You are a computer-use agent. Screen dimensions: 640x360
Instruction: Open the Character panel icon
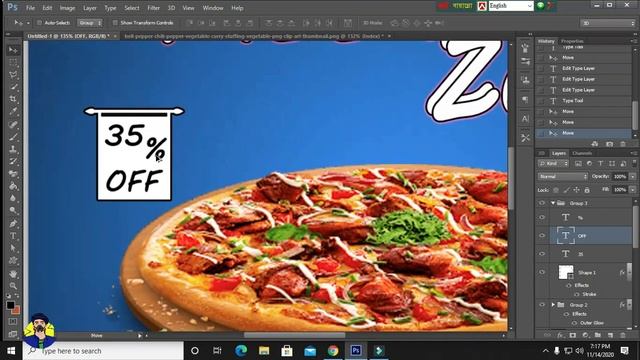pos(525,119)
